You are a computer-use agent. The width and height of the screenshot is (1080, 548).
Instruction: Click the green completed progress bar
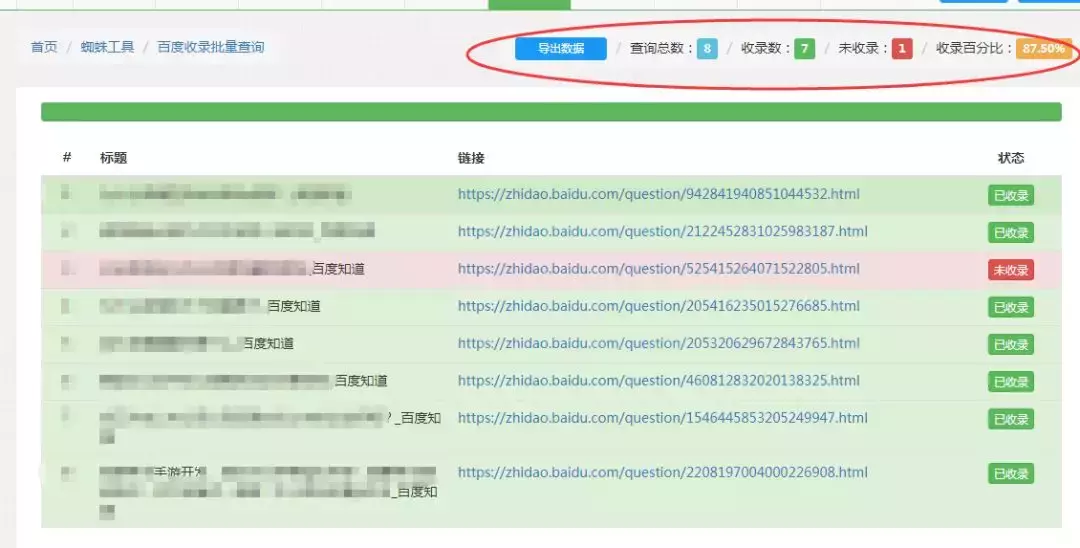point(551,112)
